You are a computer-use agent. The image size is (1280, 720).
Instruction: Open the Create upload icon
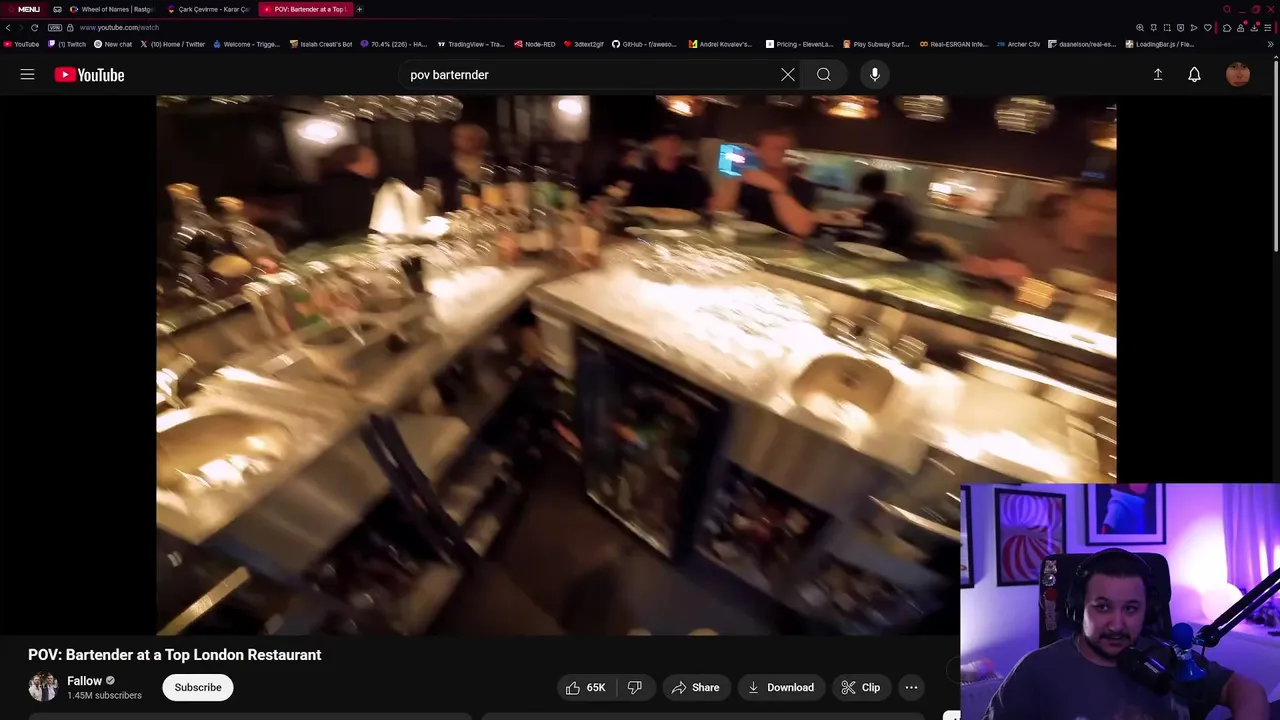point(1158,75)
